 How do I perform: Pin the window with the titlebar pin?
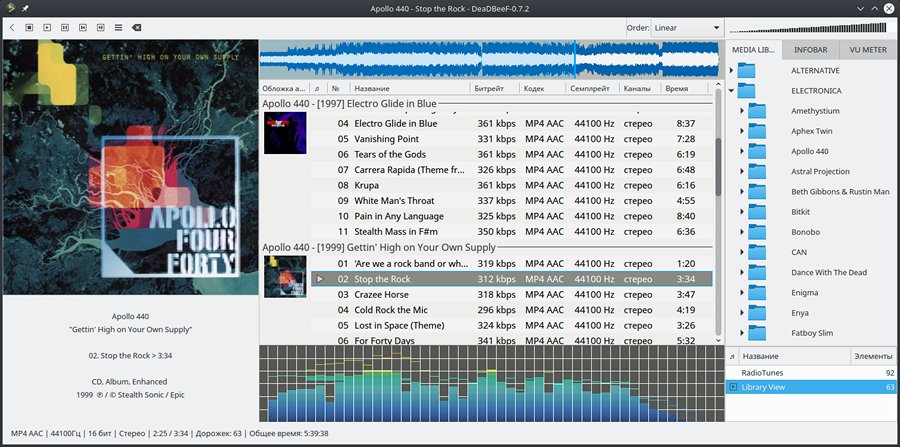point(25,7)
